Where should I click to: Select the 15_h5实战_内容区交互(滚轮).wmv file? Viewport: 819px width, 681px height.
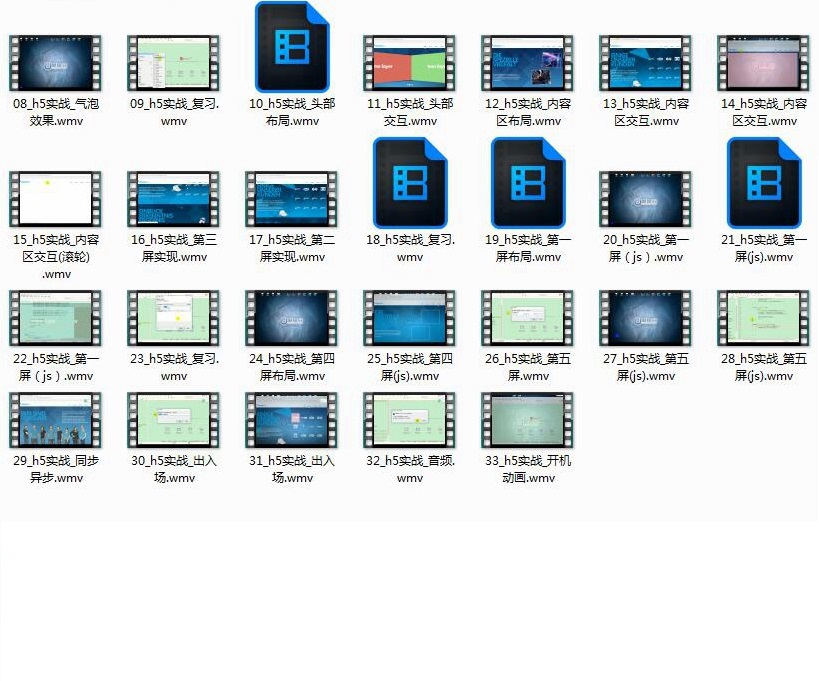point(55,199)
